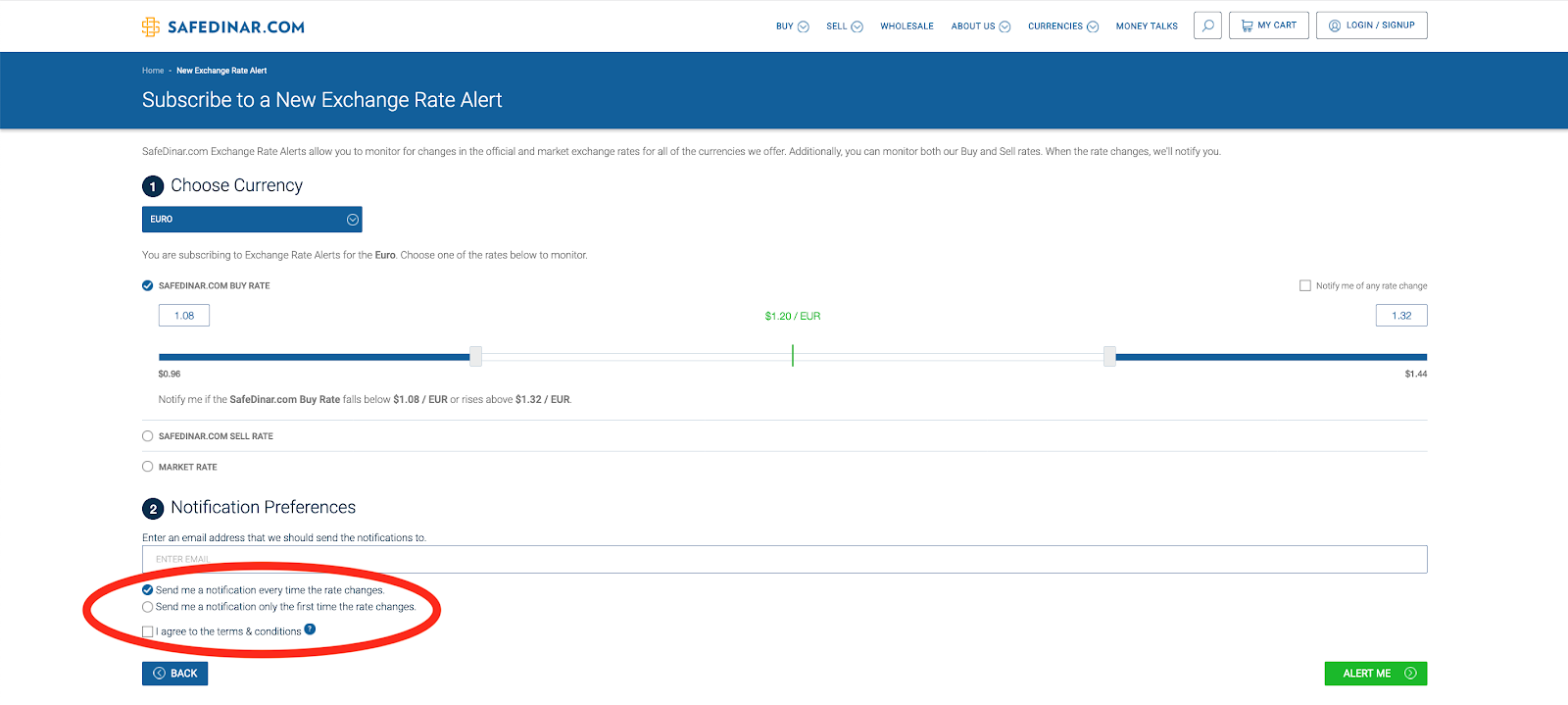
Task: Select the SafeDinar.com Sell Rate option
Action: click(148, 436)
